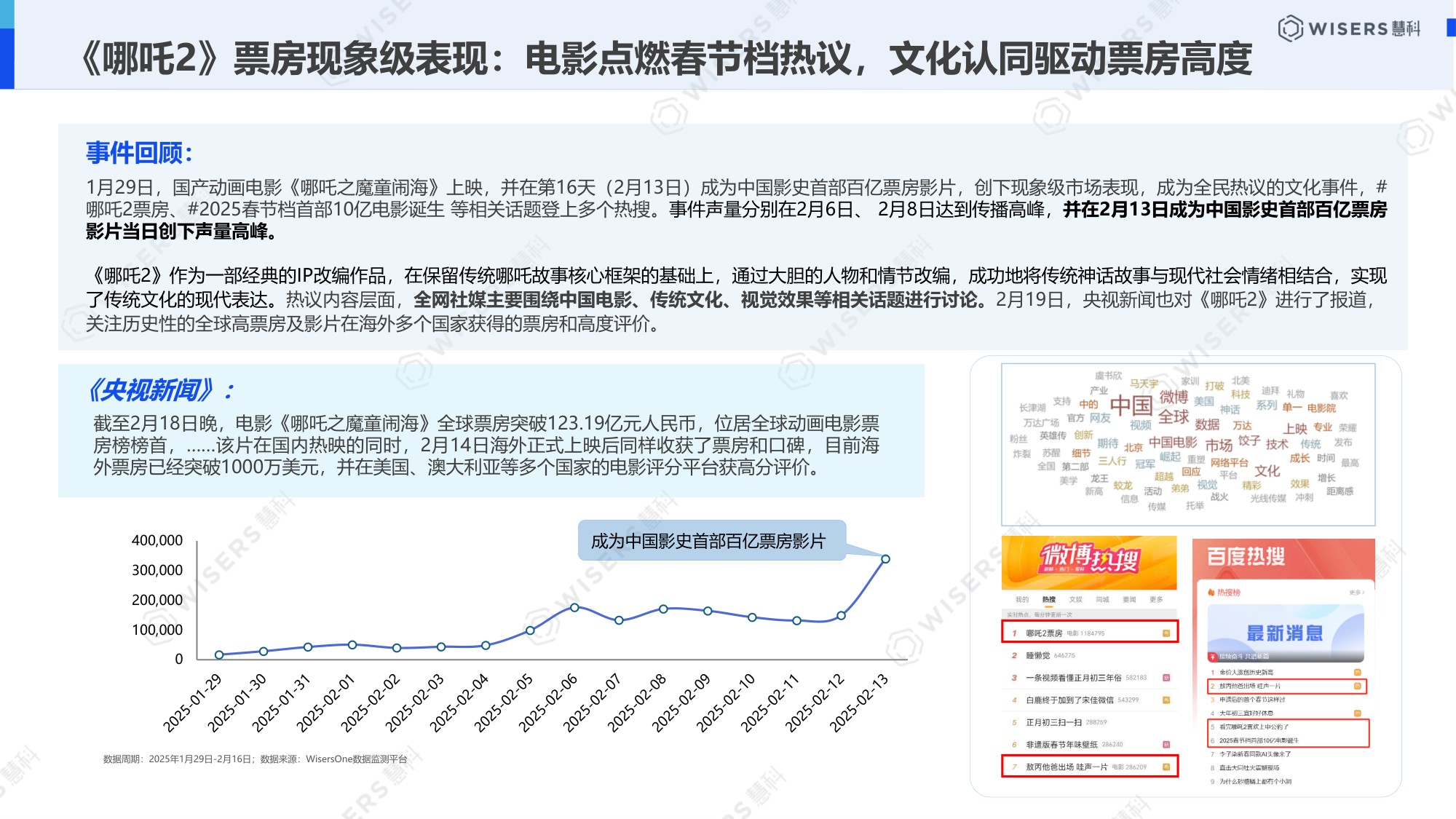
Task: Click the word 全球 in word cloud
Action: (1174, 417)
